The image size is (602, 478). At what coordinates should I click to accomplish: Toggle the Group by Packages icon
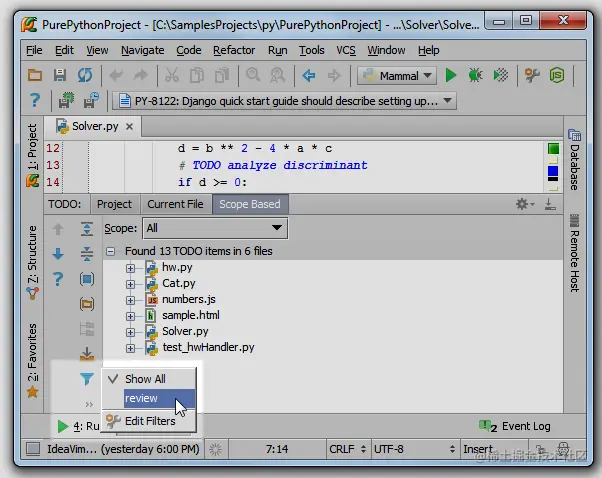(87, 304)
